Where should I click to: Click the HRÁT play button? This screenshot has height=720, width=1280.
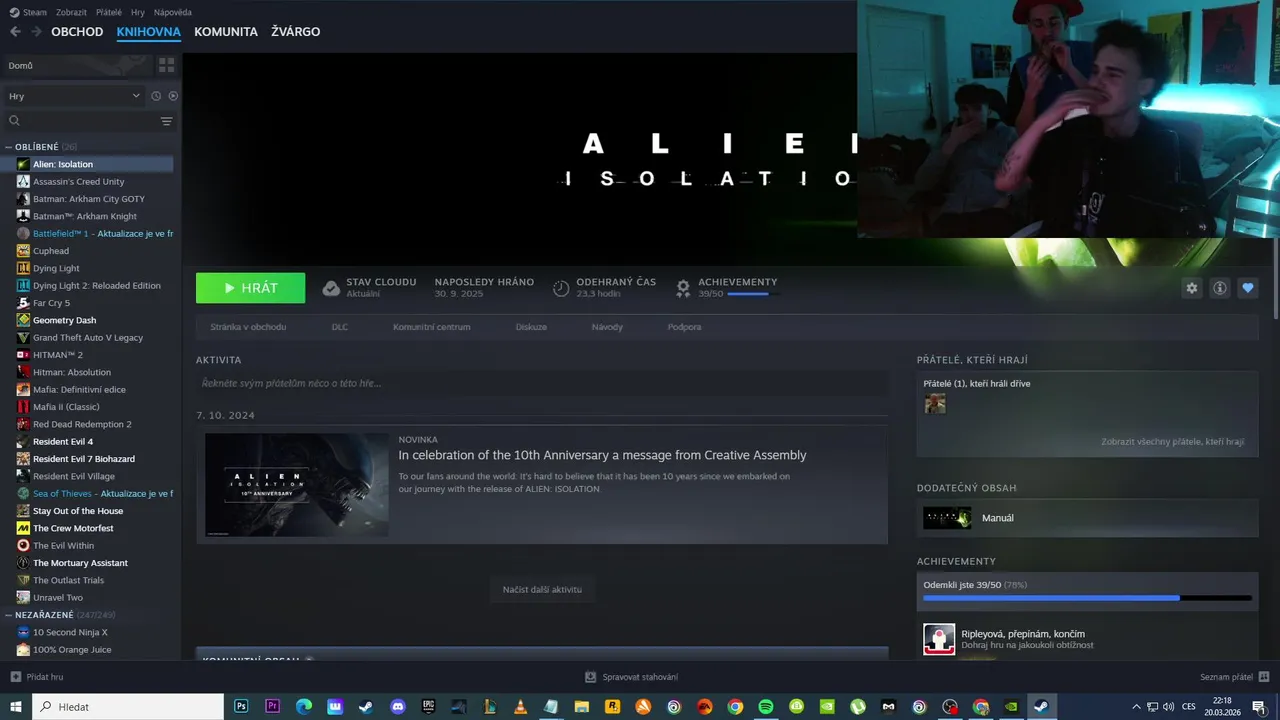[x=250, y=288]
